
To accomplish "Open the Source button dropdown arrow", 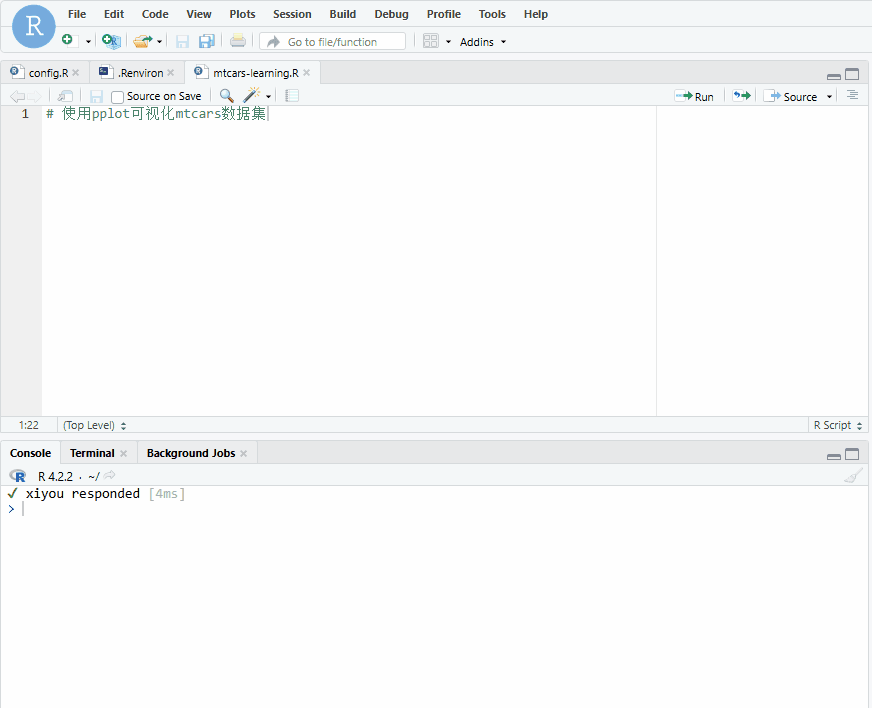I will 829,95.
